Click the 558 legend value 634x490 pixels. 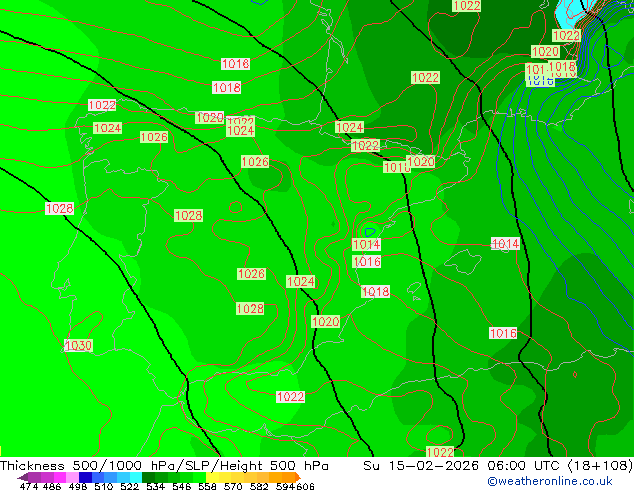click(207, 486)
